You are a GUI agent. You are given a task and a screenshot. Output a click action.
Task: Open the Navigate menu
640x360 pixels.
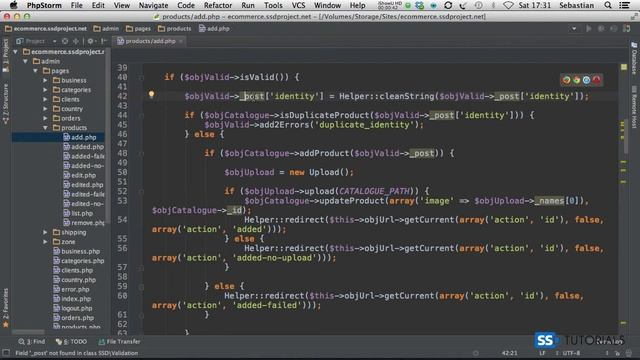pyautogui.click(x=153, y=5)
